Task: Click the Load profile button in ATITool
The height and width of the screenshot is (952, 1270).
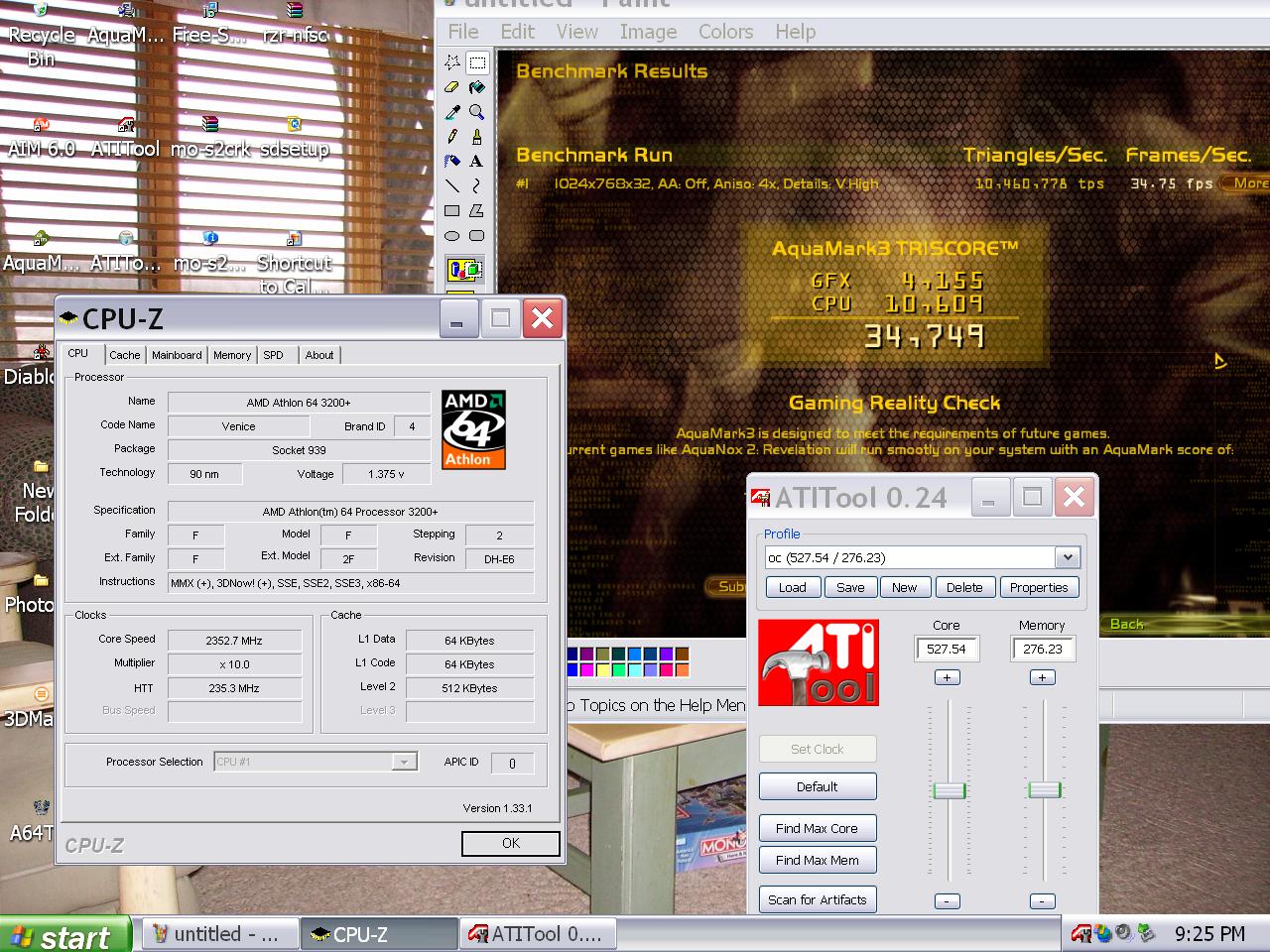Action: click(793, 587)
